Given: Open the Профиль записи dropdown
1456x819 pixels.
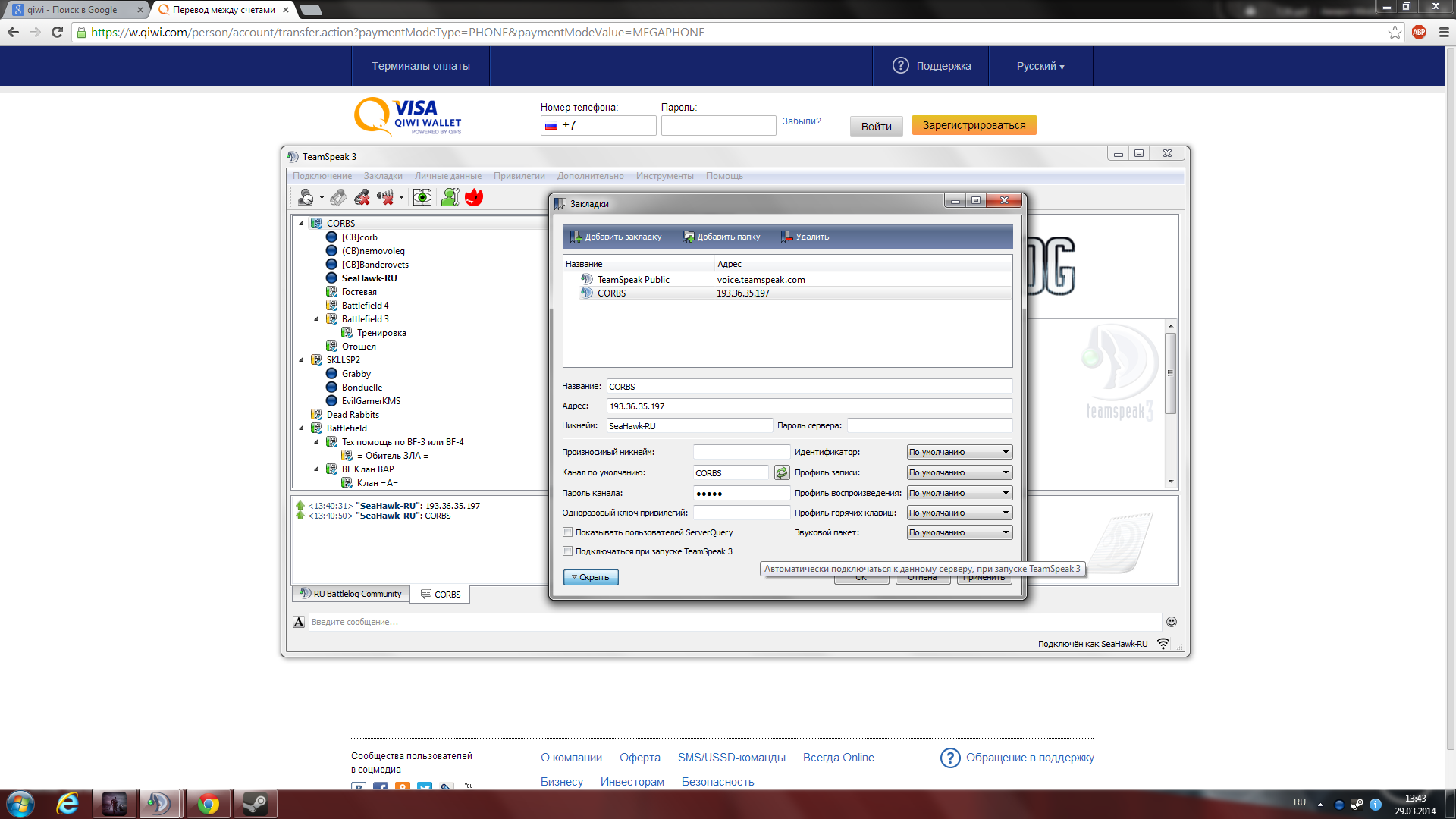Looking at the screenshot, I should (959, 472).
